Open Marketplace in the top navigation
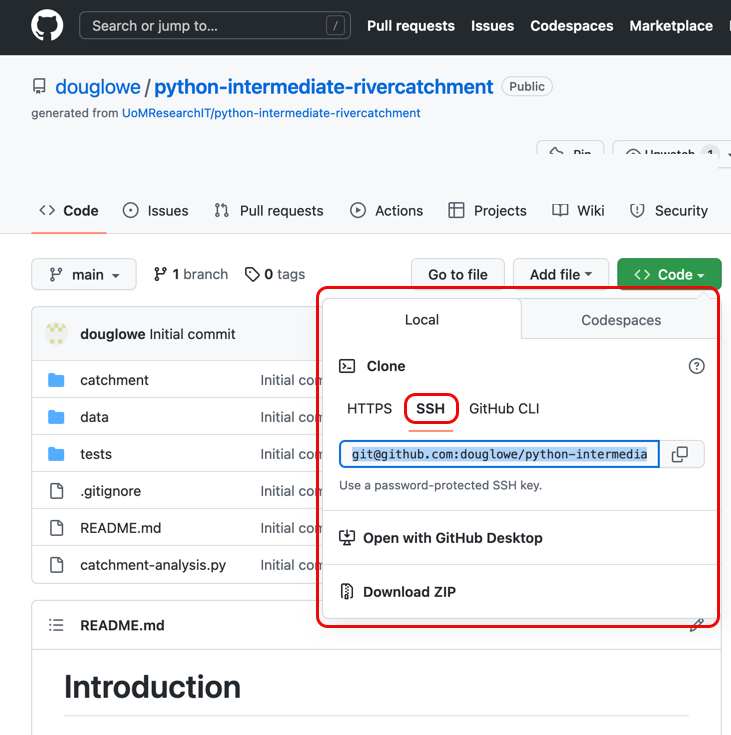This screenshot has width=731, height=735. coord(671,26)
